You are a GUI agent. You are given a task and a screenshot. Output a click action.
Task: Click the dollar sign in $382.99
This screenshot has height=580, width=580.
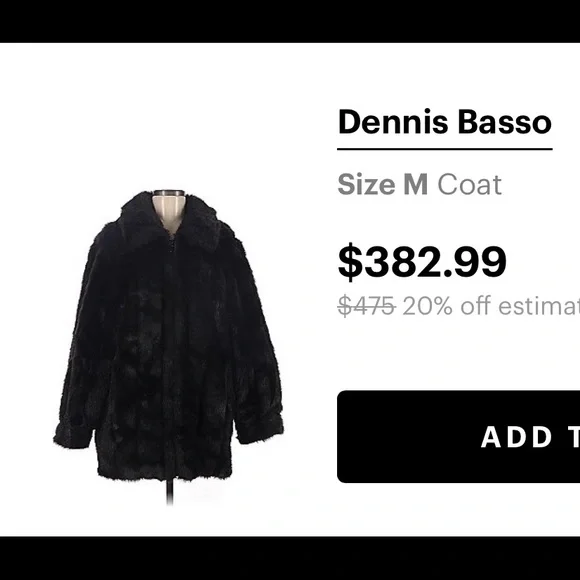point(350,262)
